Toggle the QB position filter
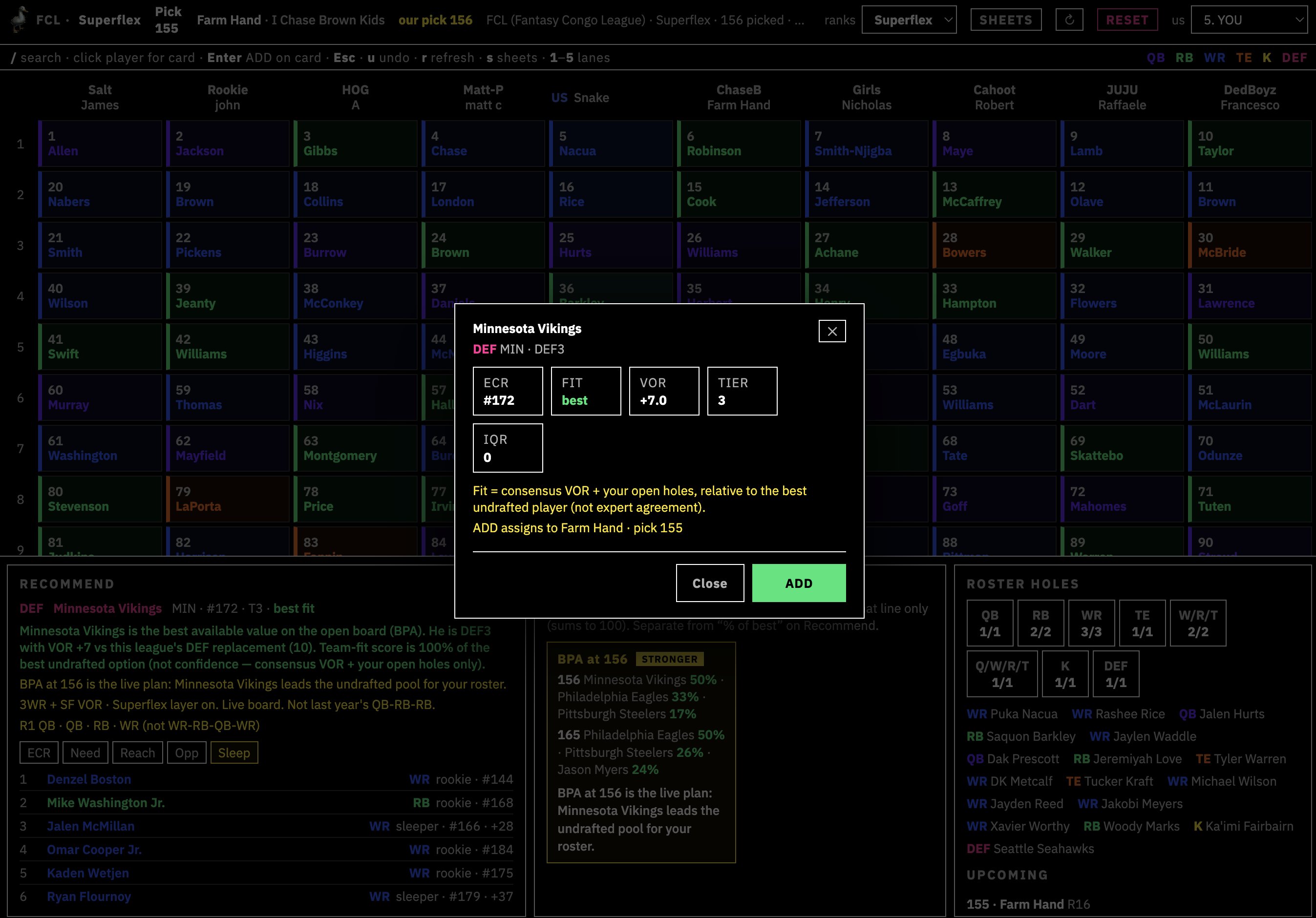 pos(1155,58)
